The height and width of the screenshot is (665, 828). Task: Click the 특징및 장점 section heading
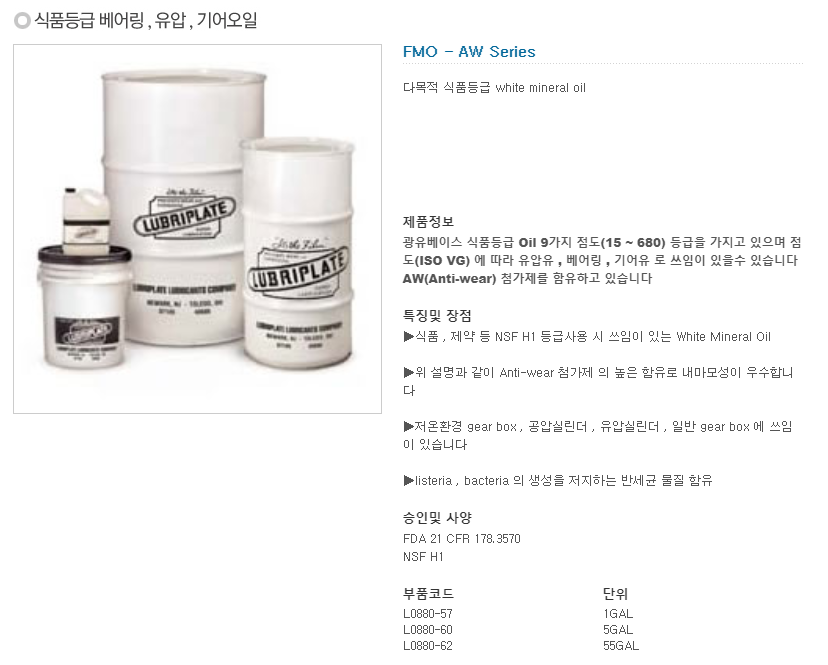(x=437, y=316)
